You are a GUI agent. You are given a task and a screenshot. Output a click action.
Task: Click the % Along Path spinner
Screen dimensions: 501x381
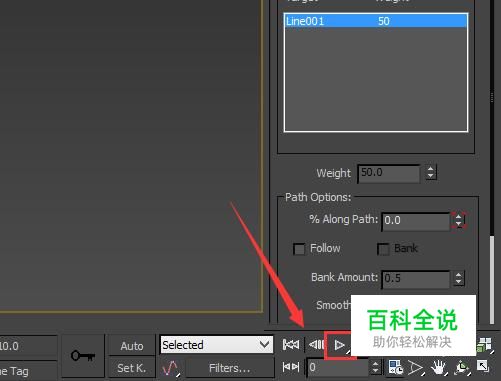click(459, 220)
